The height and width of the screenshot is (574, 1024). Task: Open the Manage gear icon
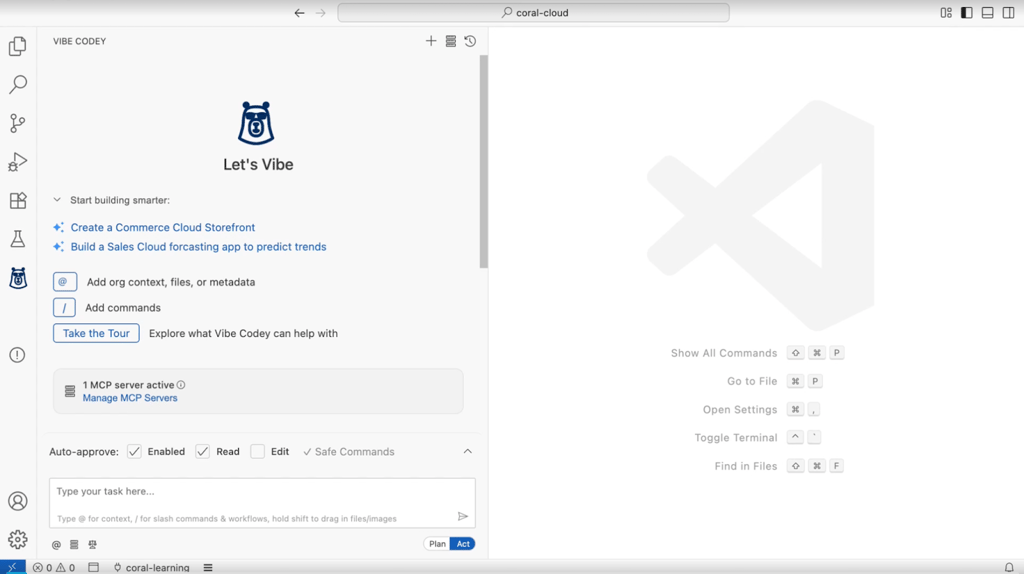coord(18,539)
